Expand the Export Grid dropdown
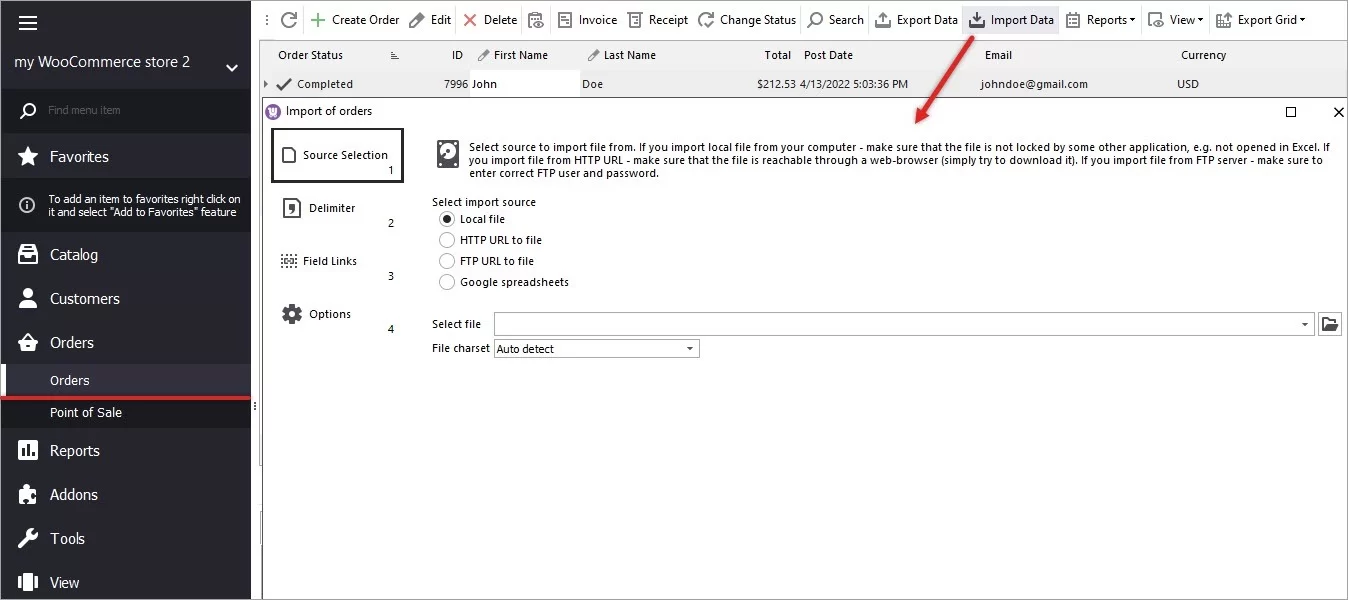Screen dimensions: 1348x600 [1262, 19]
